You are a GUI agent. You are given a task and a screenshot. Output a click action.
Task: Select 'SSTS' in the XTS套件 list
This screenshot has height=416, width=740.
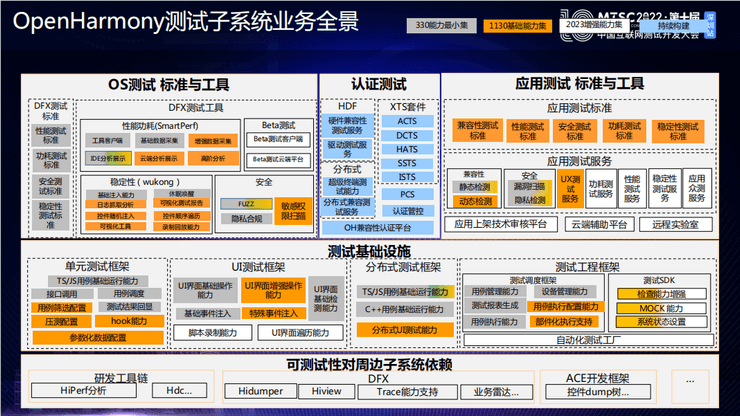click(407, 163)
